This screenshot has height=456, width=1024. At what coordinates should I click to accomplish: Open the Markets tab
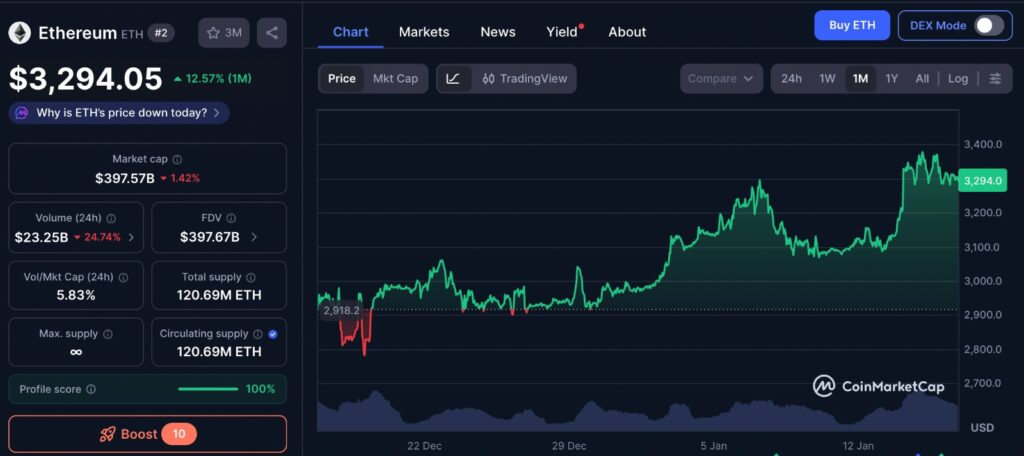424,32
